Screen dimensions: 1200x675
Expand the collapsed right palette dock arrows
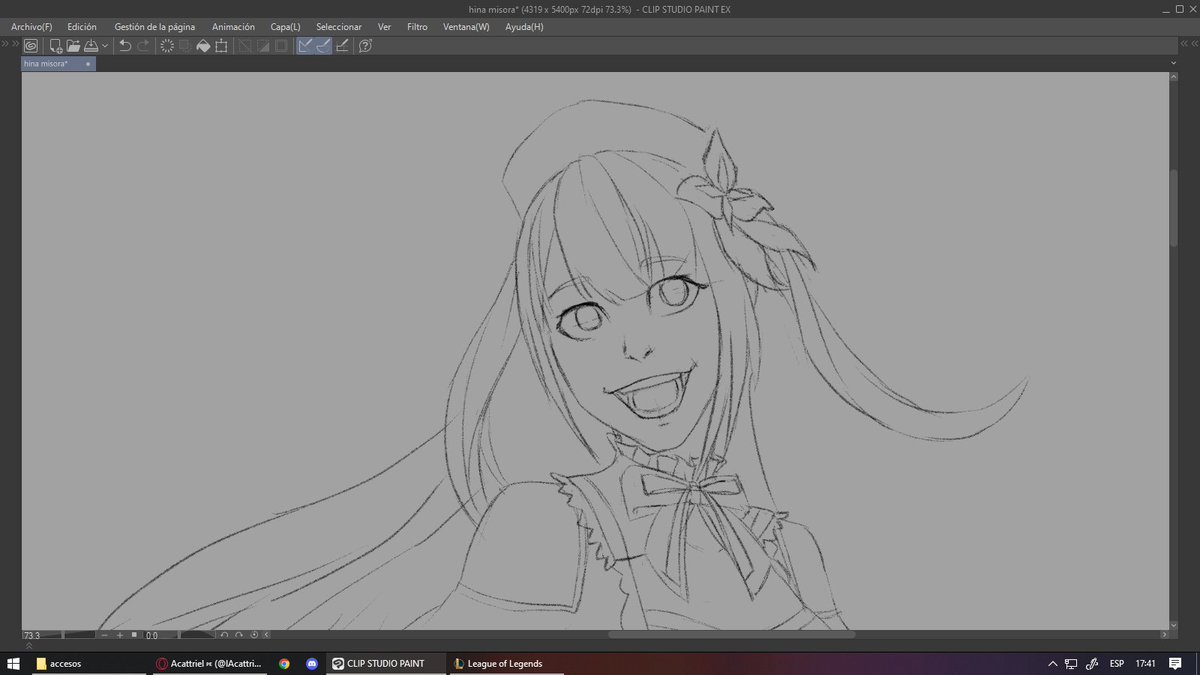click(x=1188, y=45)
